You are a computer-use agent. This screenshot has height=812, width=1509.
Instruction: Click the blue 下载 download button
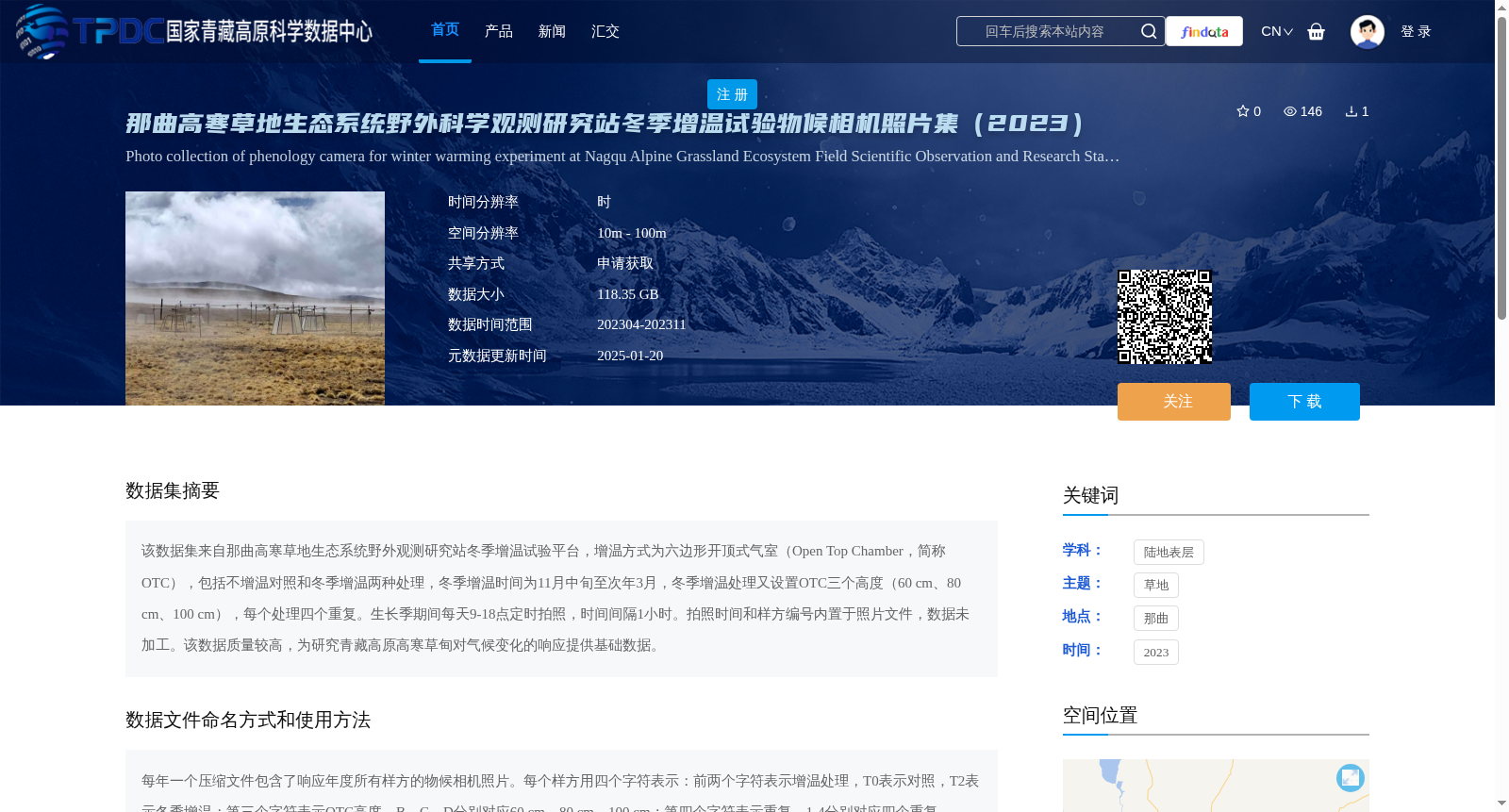[1304, 402]
